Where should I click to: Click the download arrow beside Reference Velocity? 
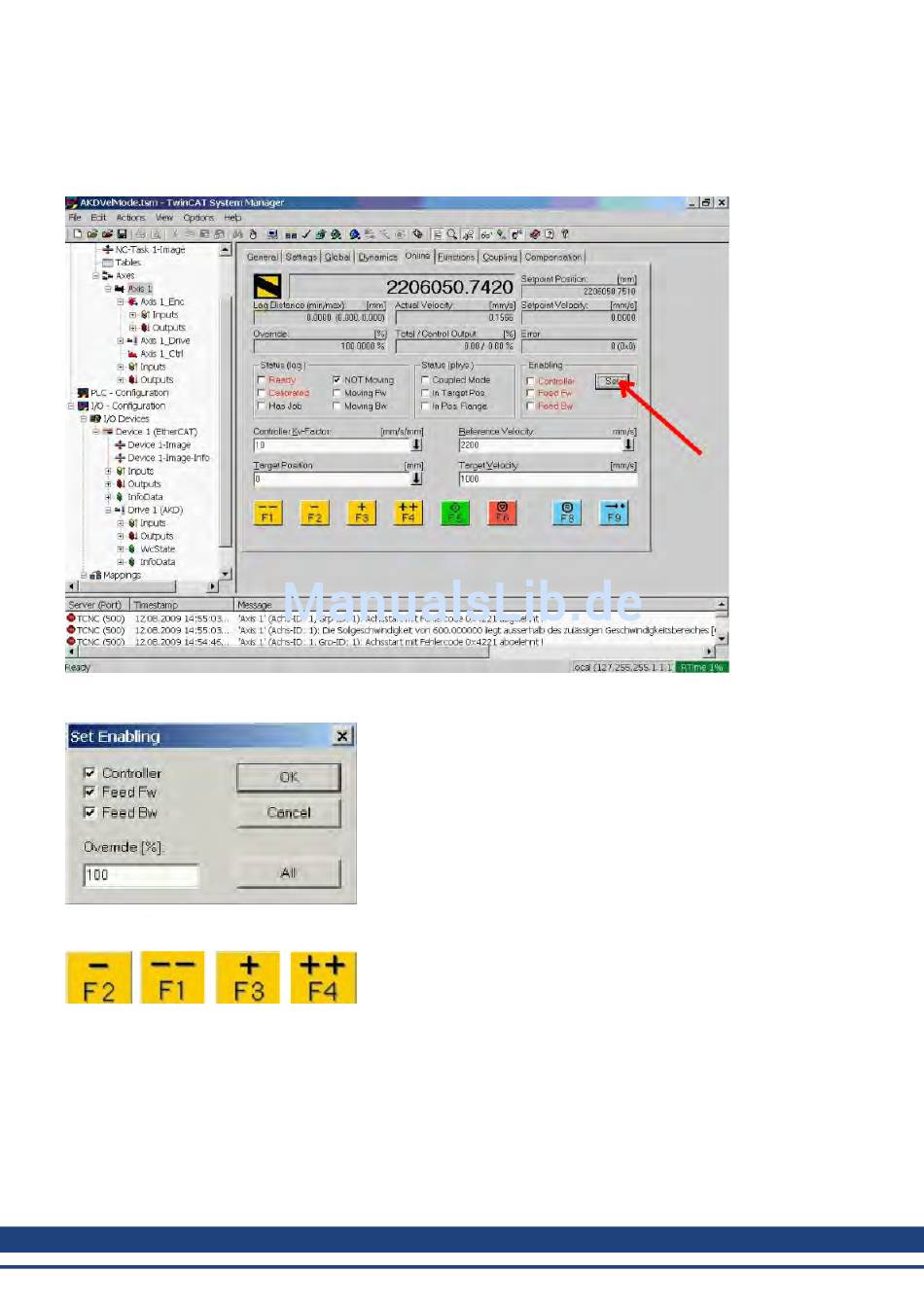[628, 444]
